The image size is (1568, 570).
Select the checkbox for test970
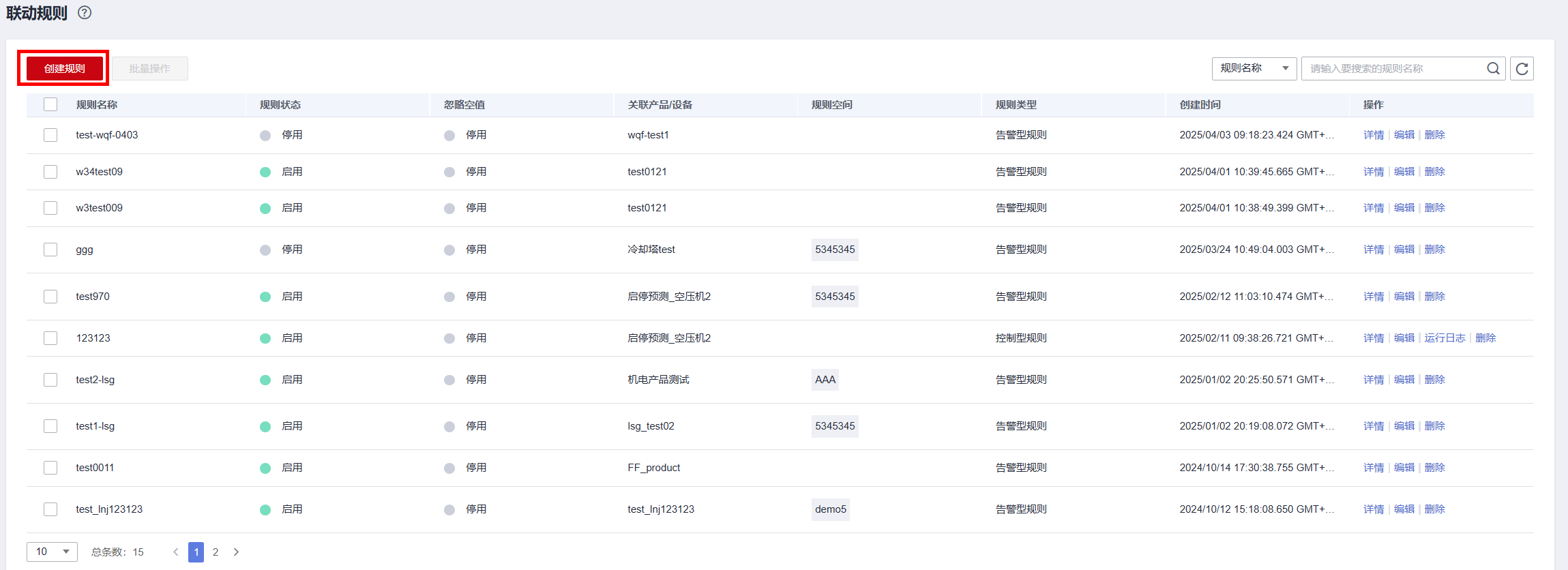tap(50, 297)
